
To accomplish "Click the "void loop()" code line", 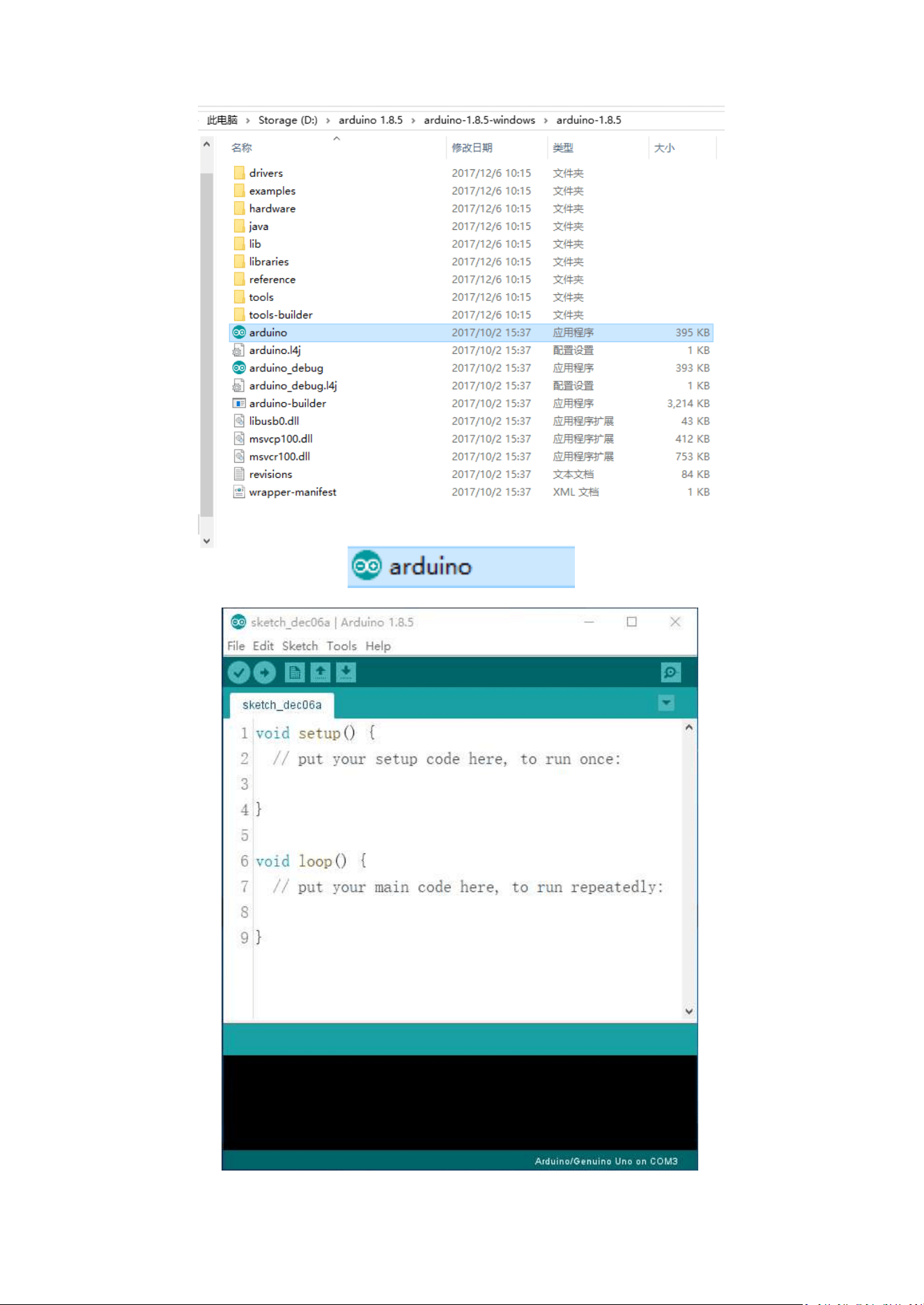I will [x=311, y=861].
